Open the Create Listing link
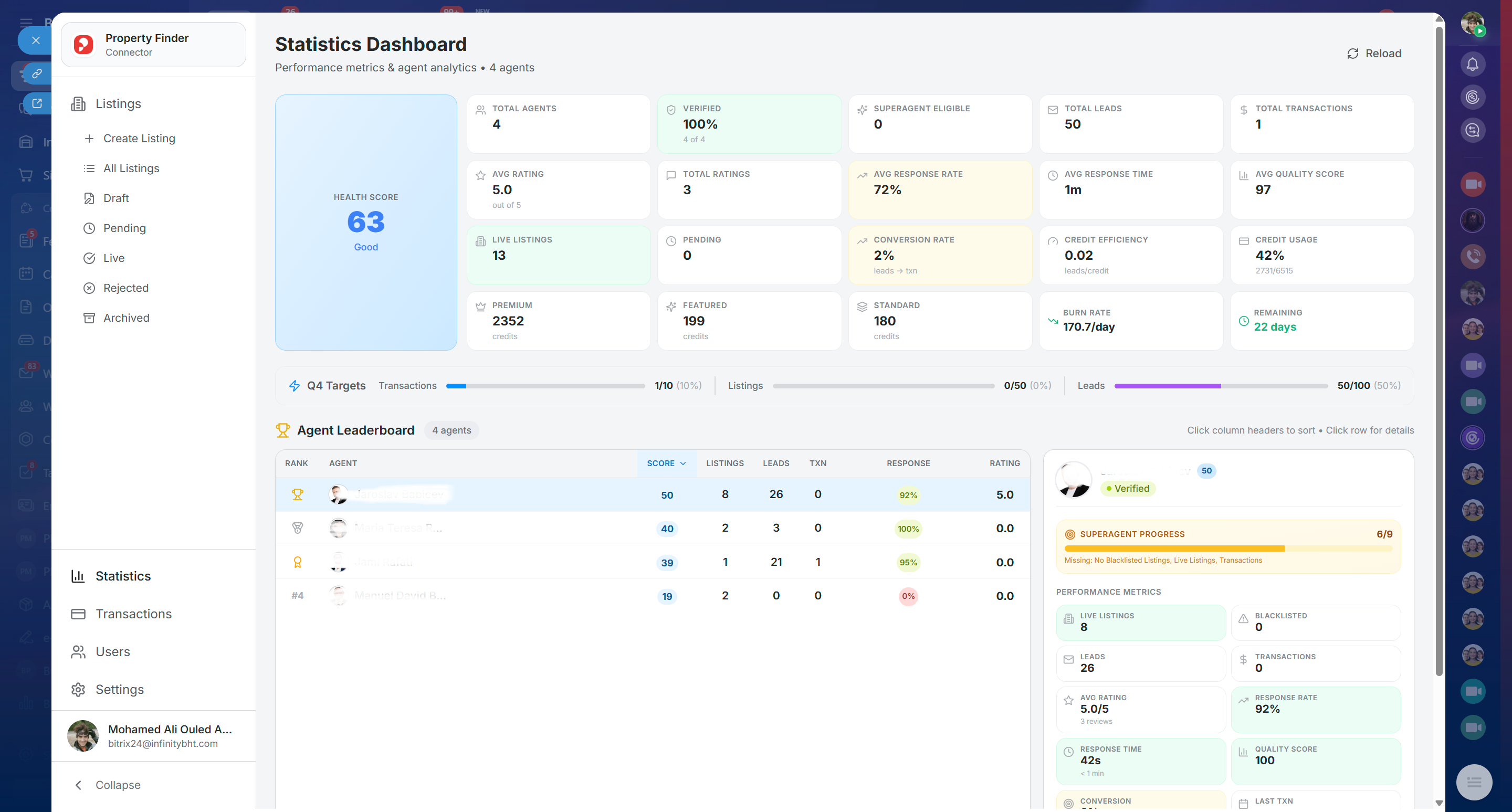This screenshot has height=812, width=1512. pyautogui.click(x=139, y=139)
